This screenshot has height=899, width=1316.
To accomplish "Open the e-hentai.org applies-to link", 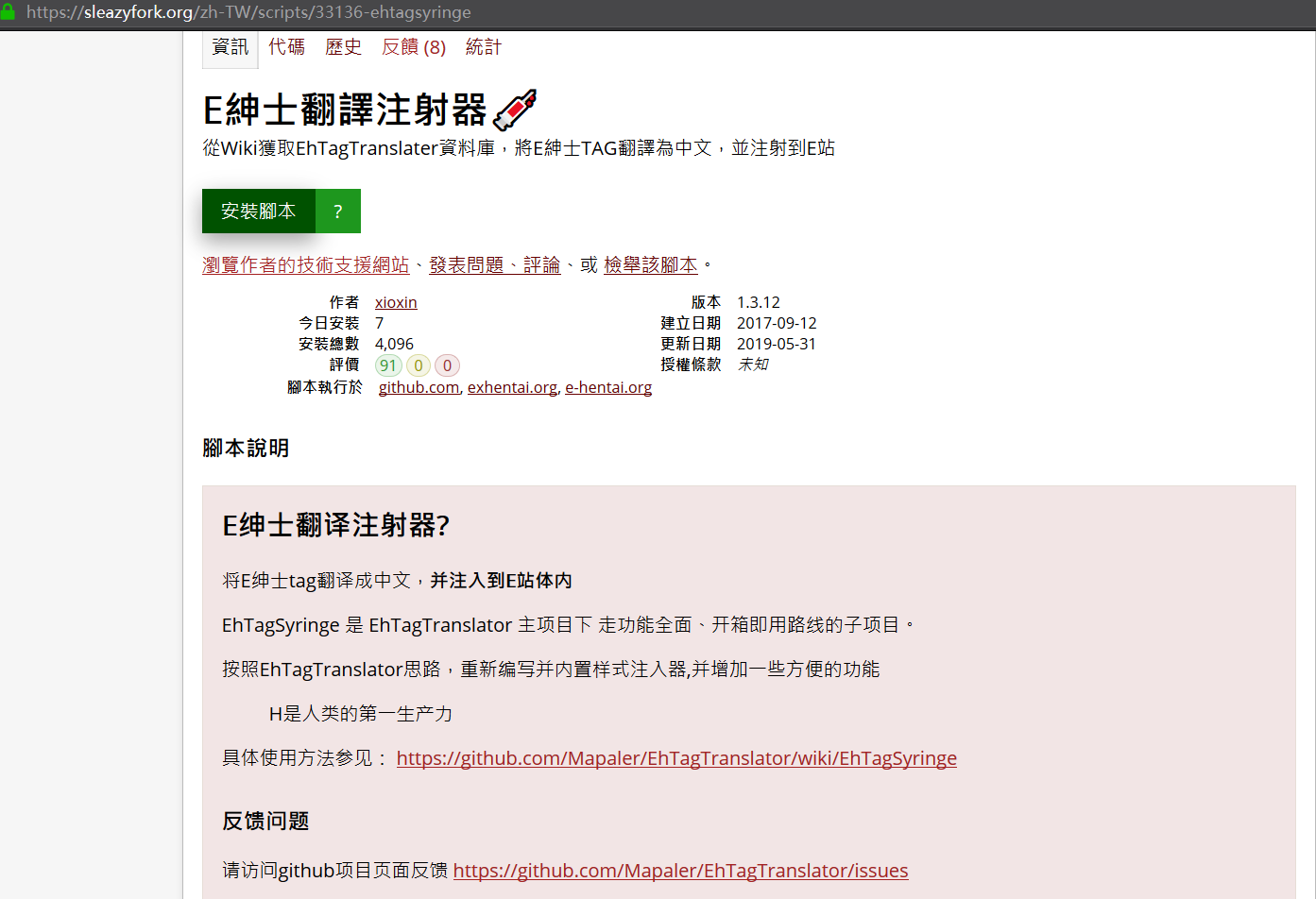I will 608,387.
